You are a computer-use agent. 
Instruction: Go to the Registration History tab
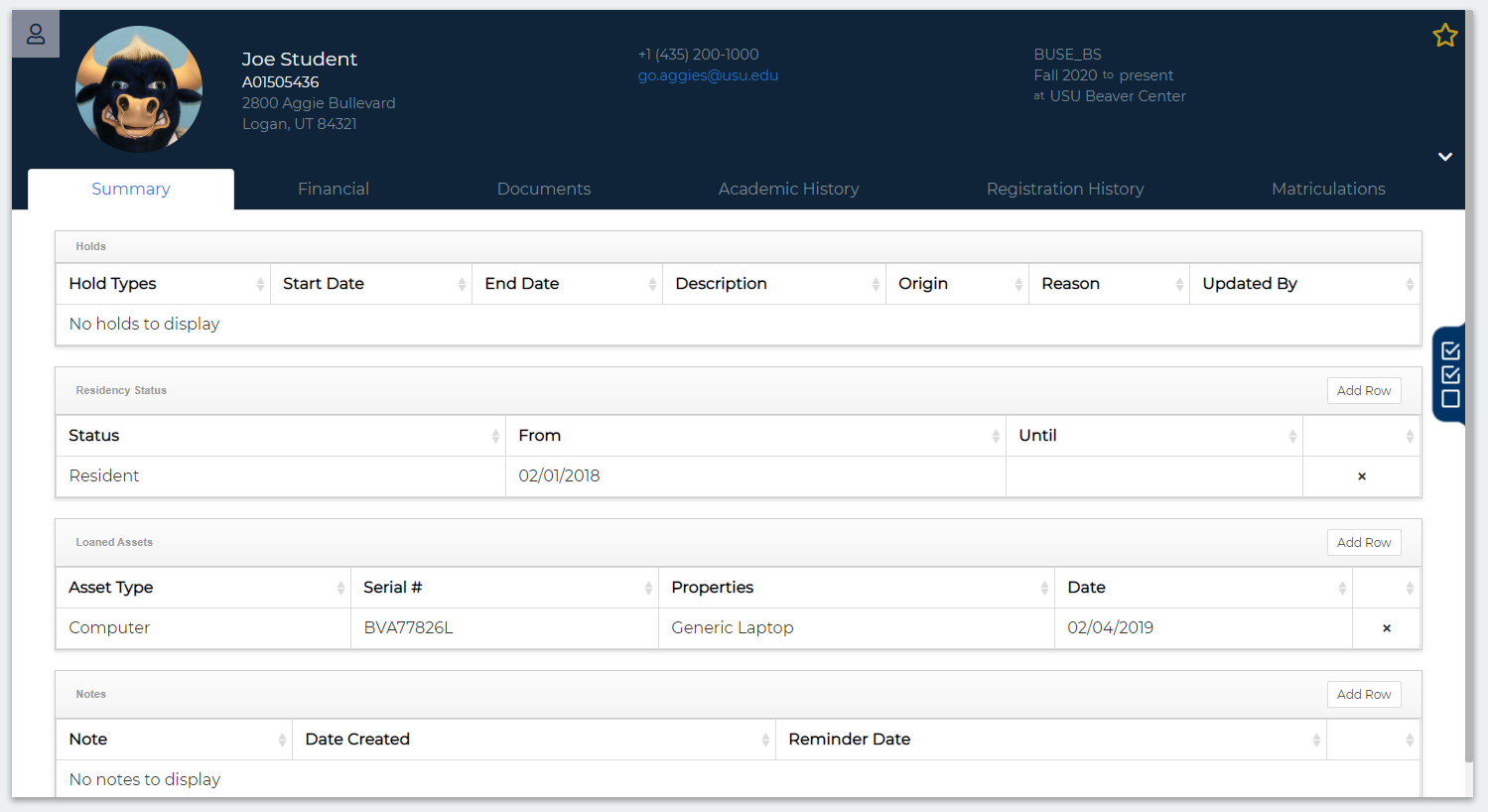pos(1064,189)
